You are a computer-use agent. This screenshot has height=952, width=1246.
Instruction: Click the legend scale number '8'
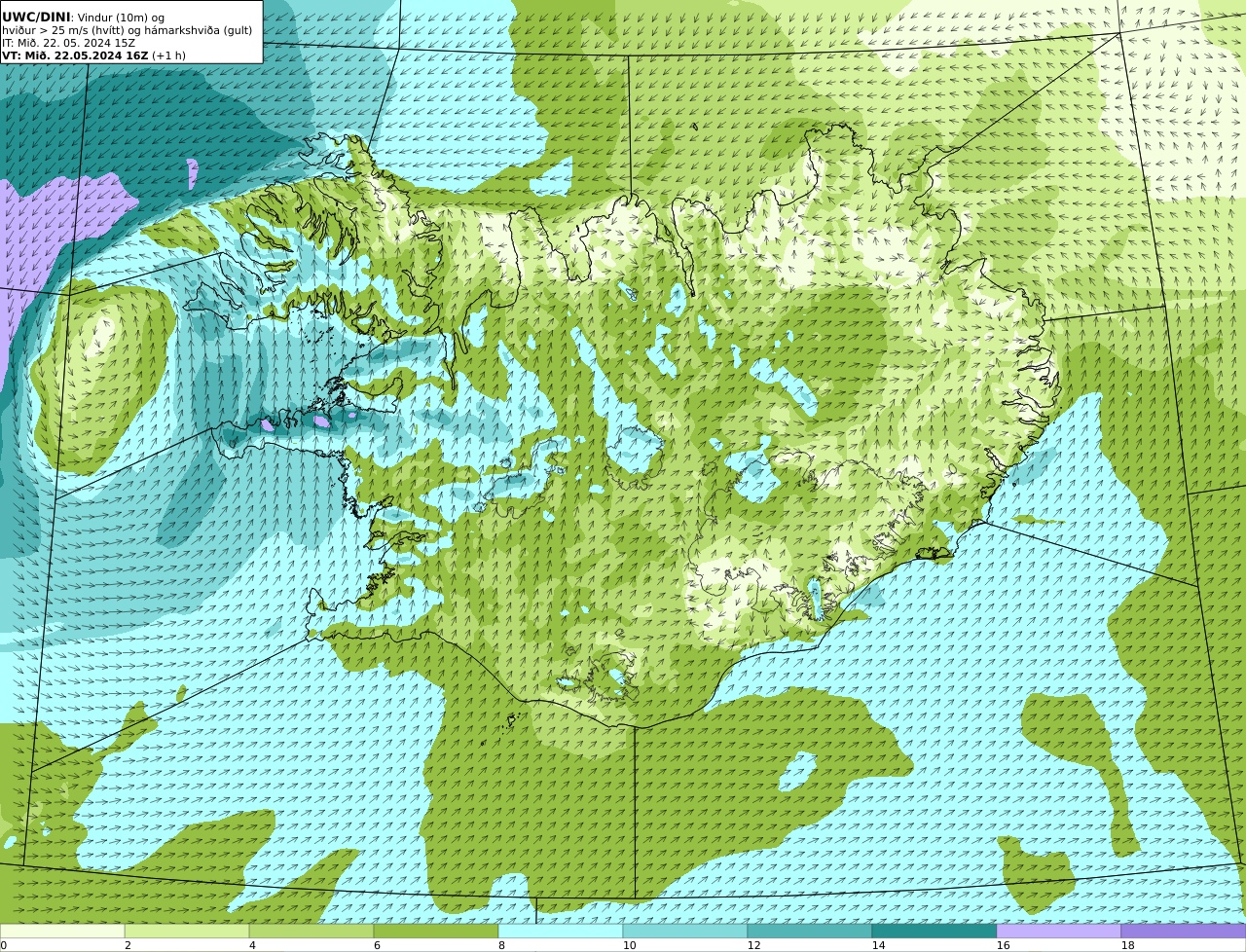(x=501, y=945)
